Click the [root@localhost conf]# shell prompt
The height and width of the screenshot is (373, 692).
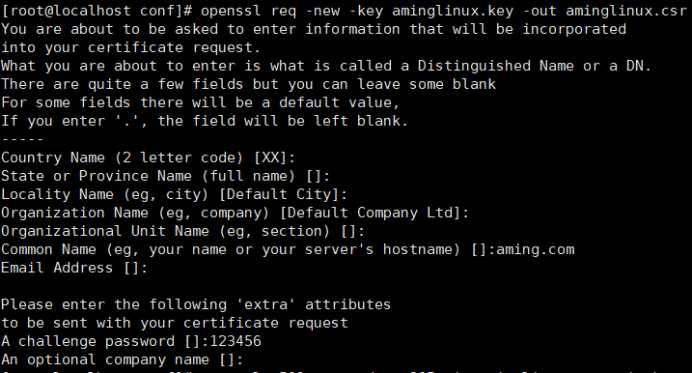[x=96, y=11]
